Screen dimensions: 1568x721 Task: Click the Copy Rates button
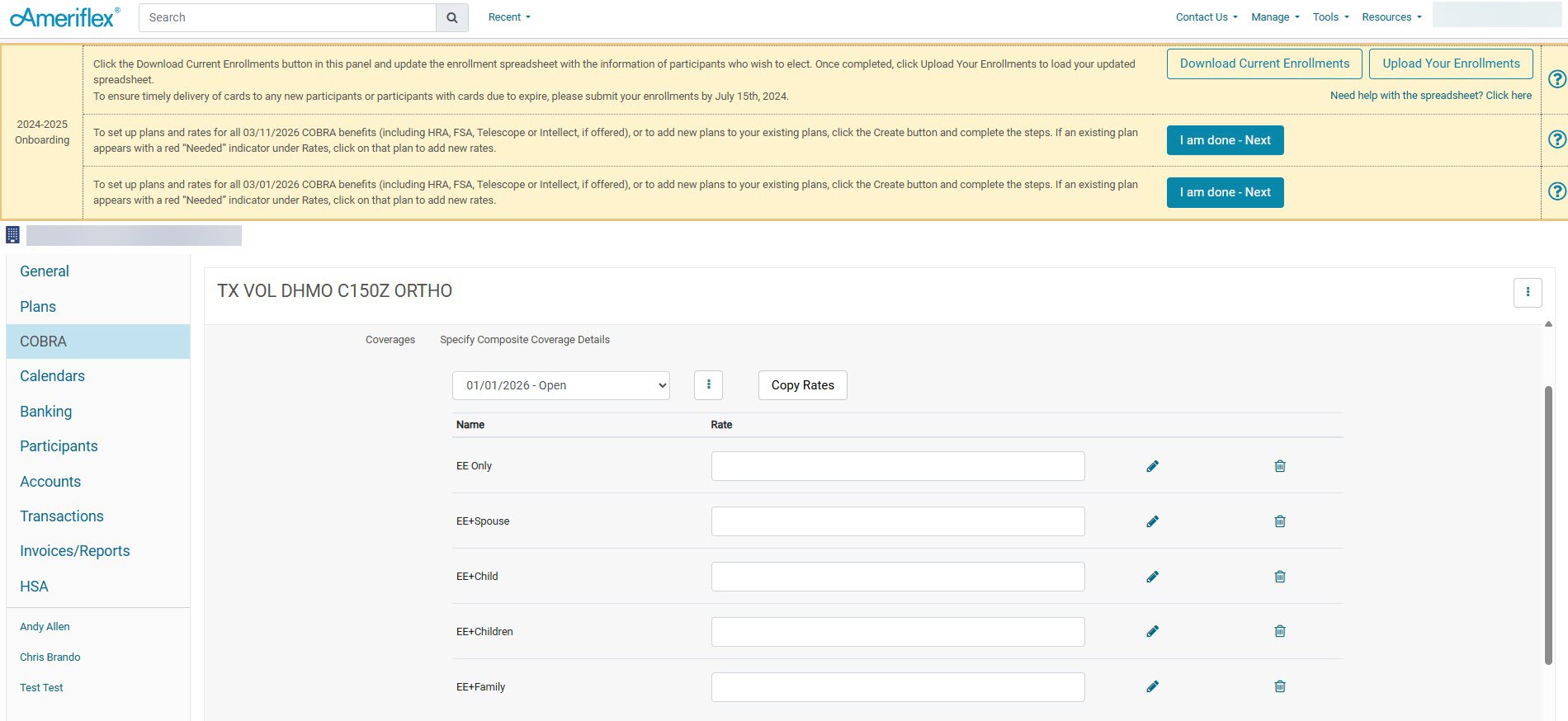coord(802,385)
